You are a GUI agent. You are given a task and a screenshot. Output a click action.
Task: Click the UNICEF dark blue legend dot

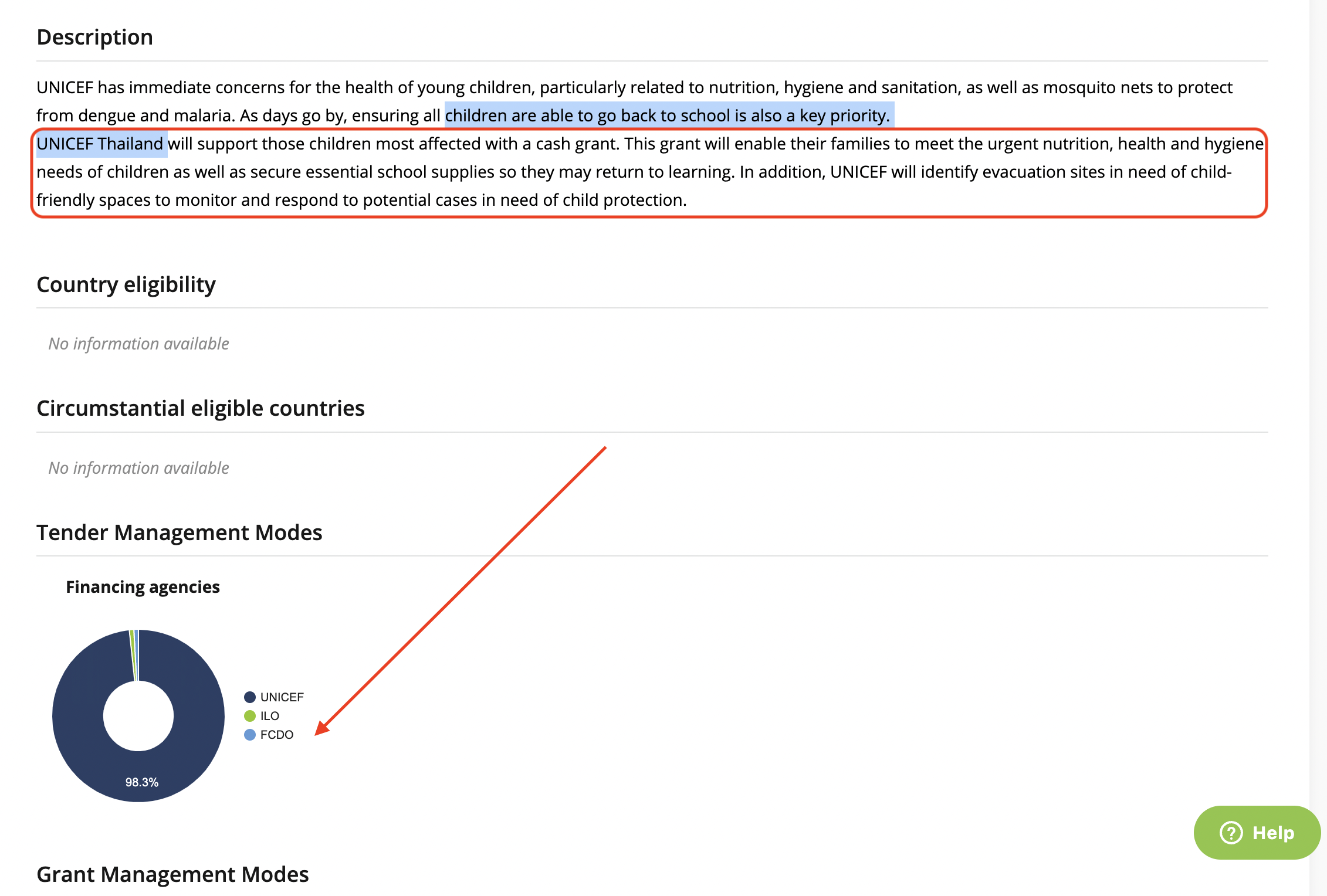tap(250, 697)
